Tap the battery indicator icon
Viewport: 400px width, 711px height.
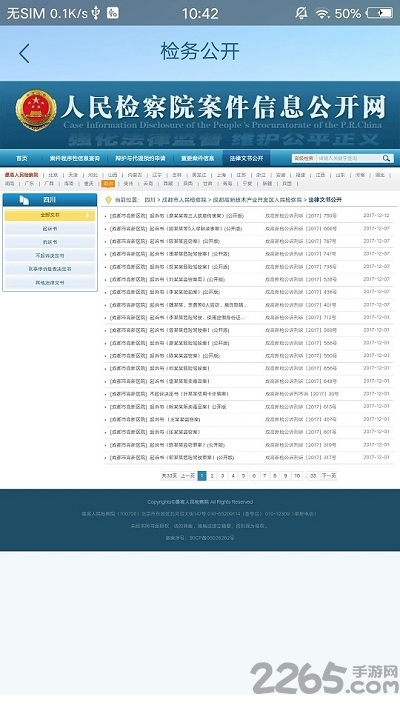click(380, 13)
